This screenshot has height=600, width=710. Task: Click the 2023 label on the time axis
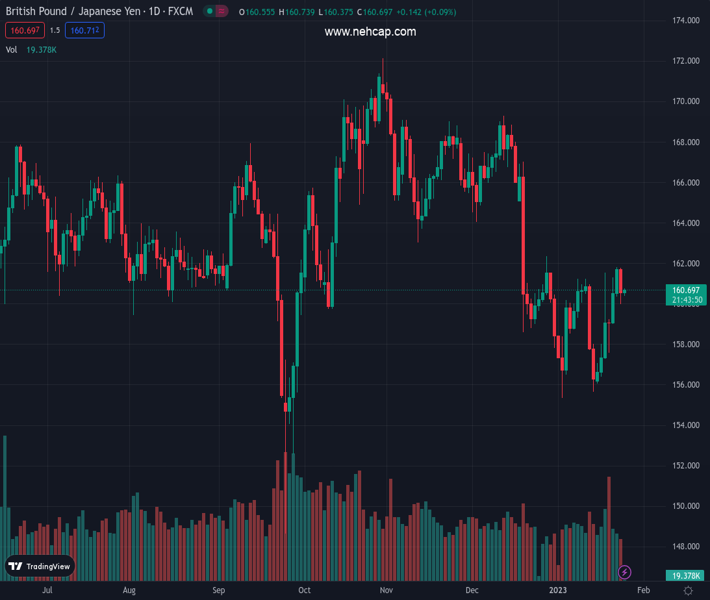pyautogui.click(x=558, y=591)
